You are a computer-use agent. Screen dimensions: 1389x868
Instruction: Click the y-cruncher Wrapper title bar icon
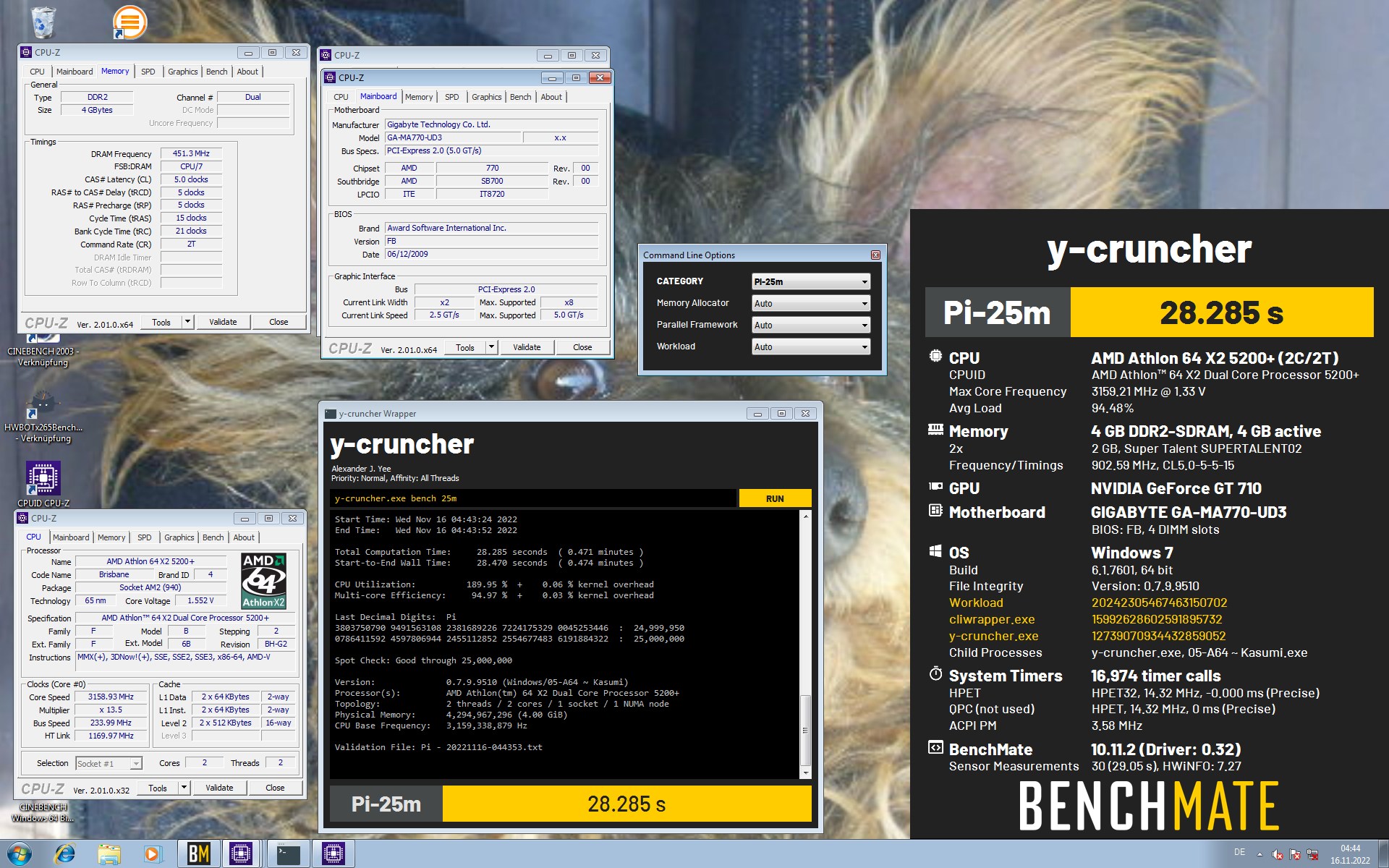tap(331, 414)
